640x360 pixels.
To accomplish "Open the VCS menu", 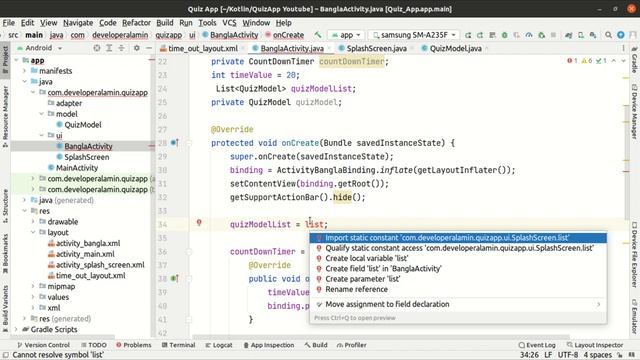I will coord(229,23).
